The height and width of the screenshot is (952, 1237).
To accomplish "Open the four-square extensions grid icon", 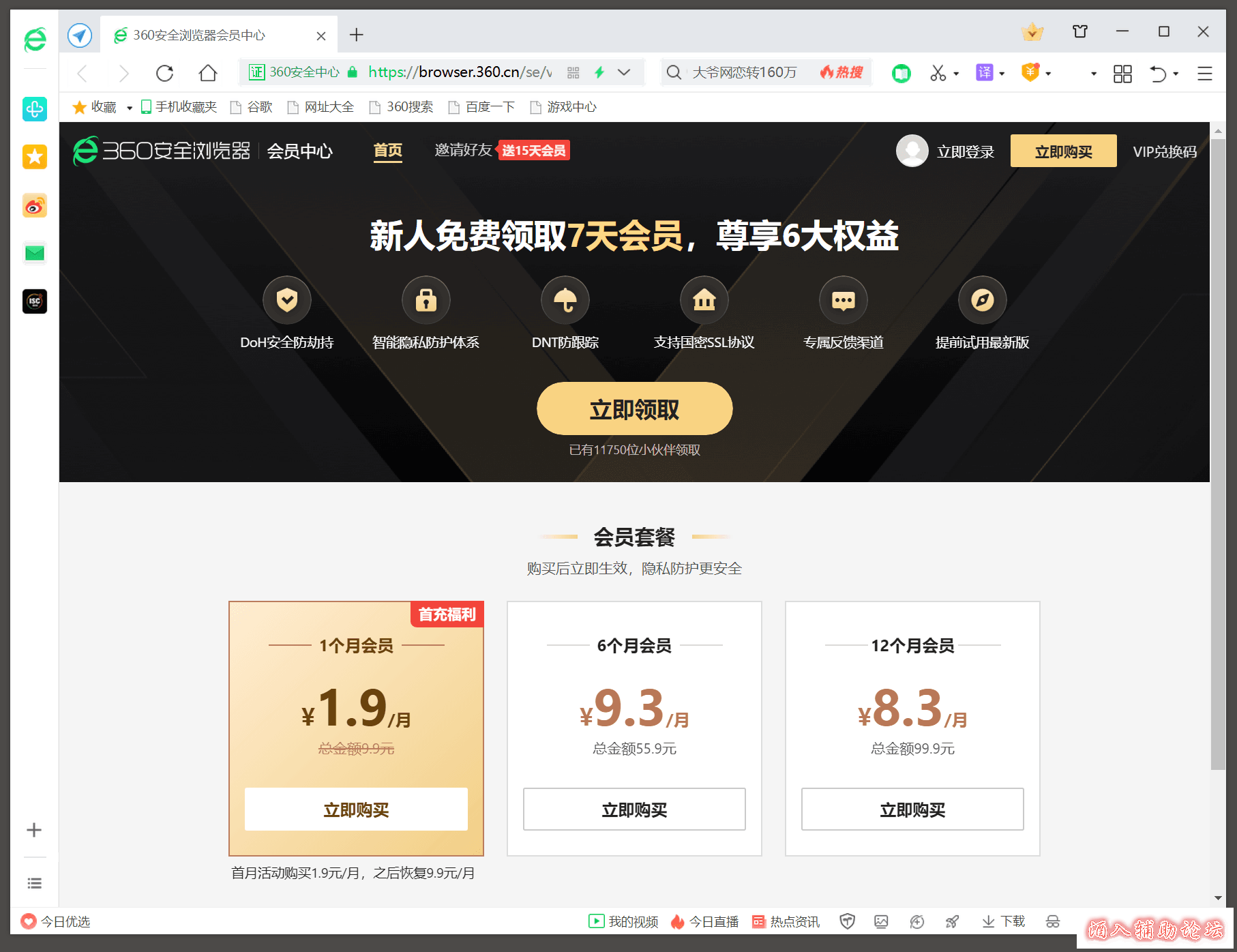I will tap(1122, 73).
